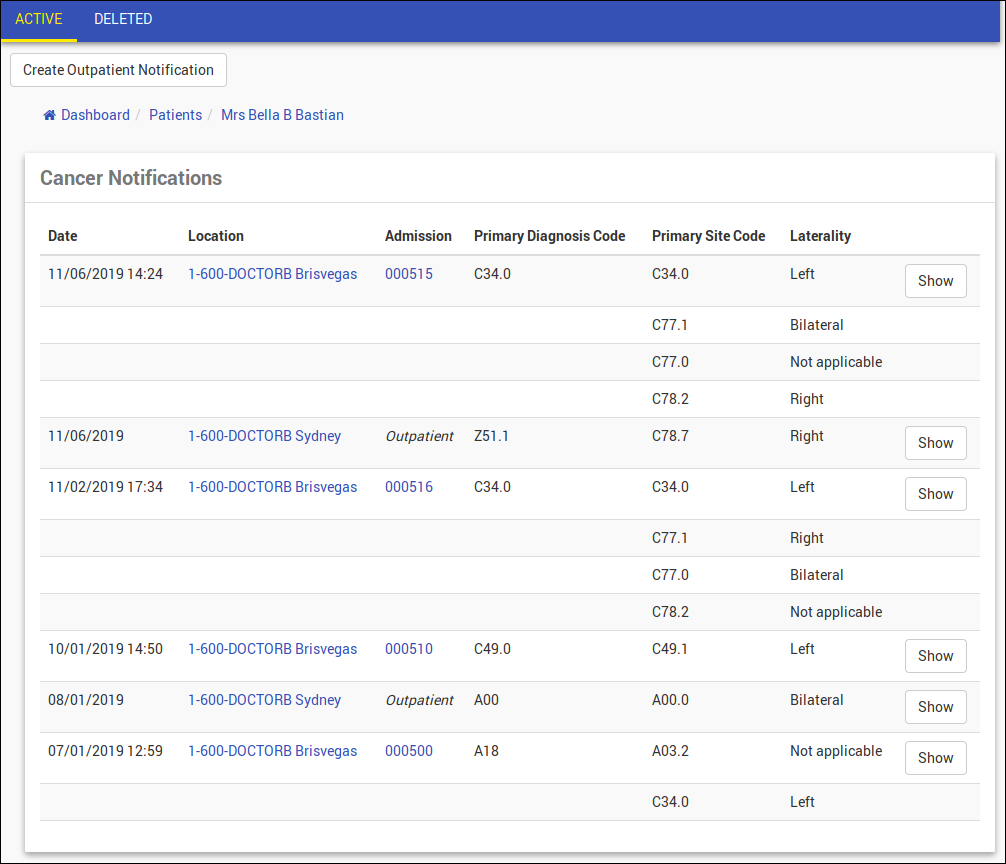Open the Sydney location link dated 08/01/2019
1006x864 pixels.
coord(264,700)
